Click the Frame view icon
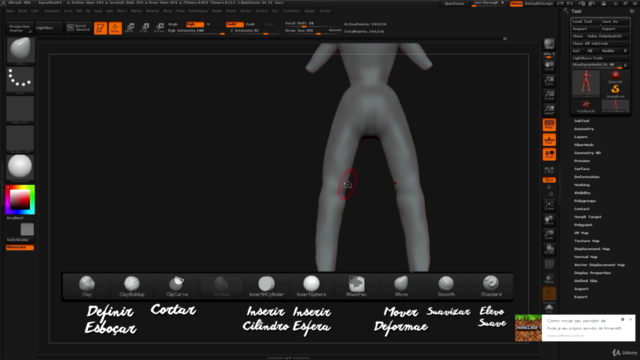The height and width of the screenshot is (360, 640). (x=549, y=205)
